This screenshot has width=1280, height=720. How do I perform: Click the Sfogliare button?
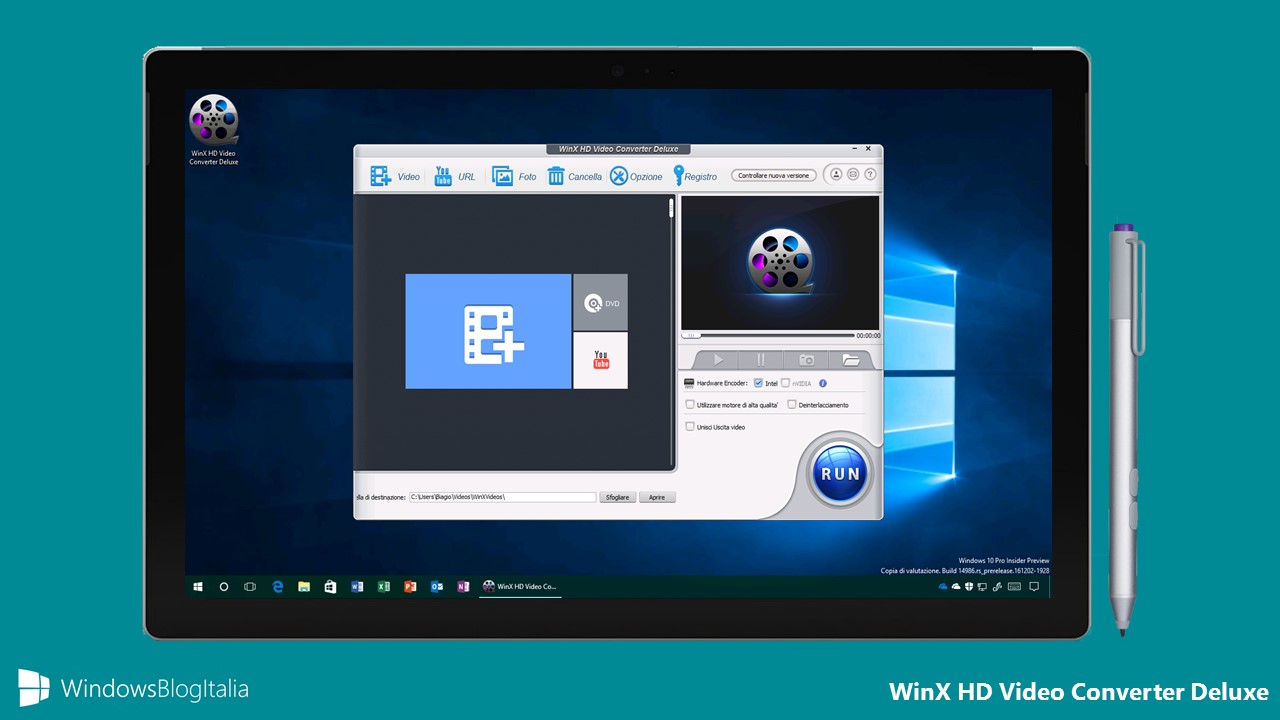[618, 497]
